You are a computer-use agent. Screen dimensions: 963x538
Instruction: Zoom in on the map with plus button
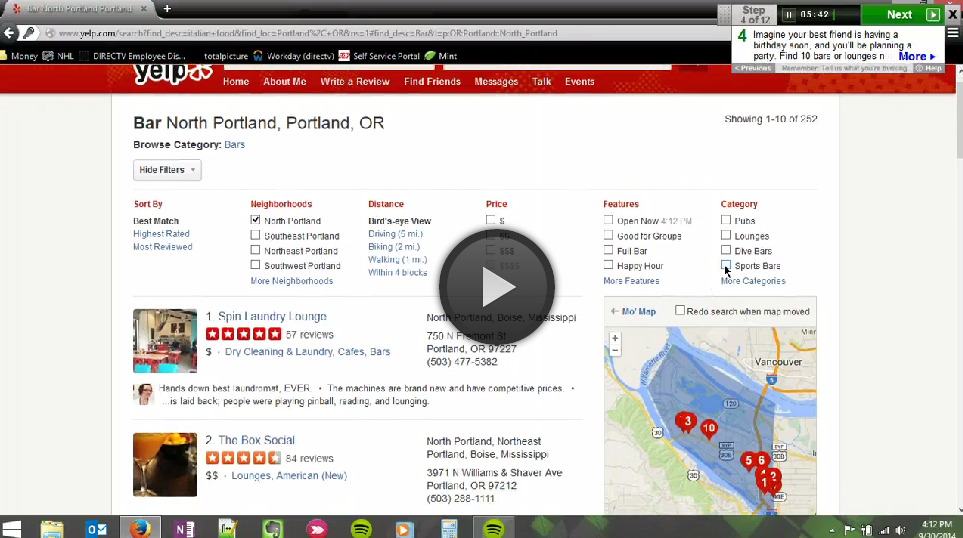(x=615, y=338)
